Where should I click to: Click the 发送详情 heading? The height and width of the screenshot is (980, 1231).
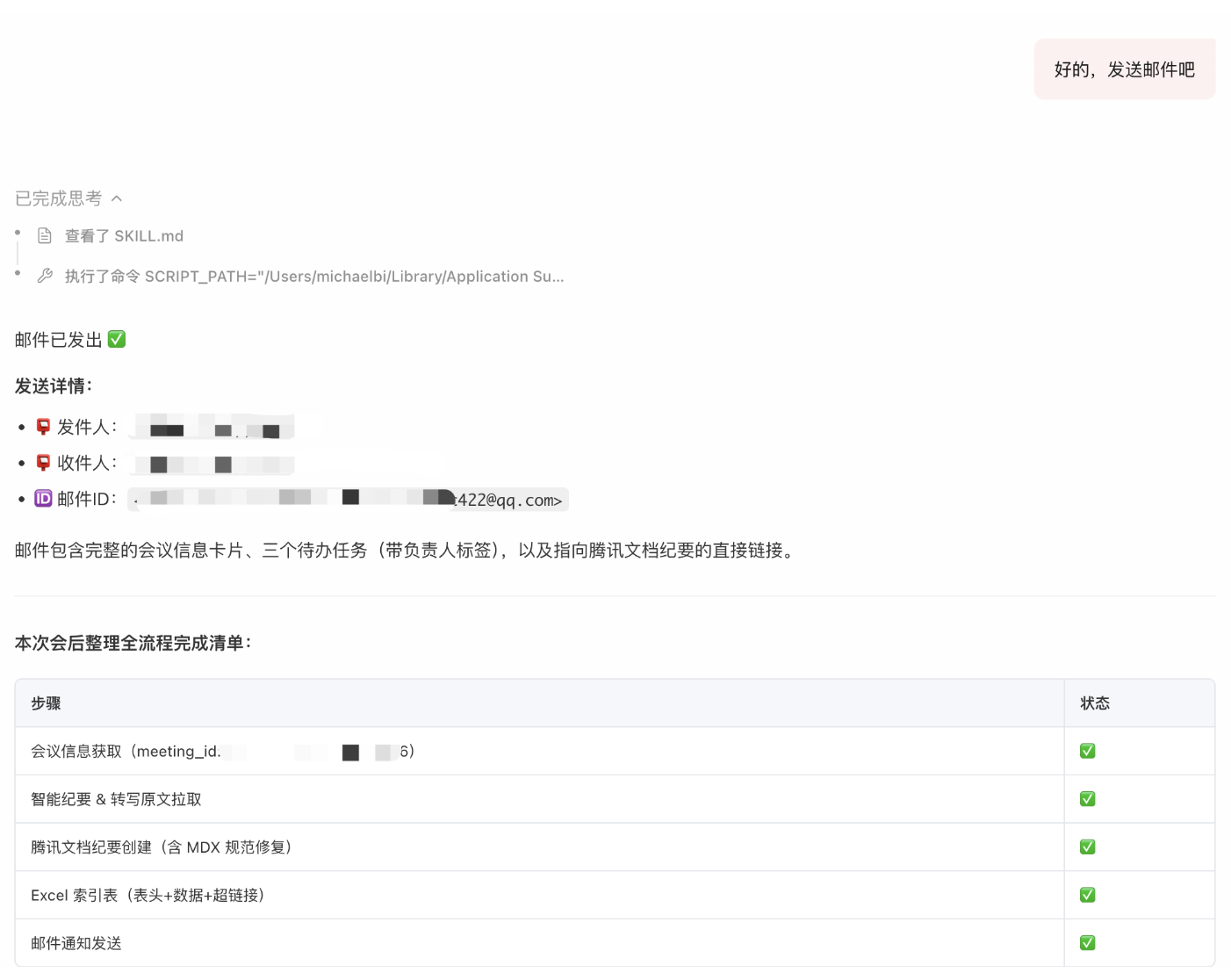[x=54, y=386]
